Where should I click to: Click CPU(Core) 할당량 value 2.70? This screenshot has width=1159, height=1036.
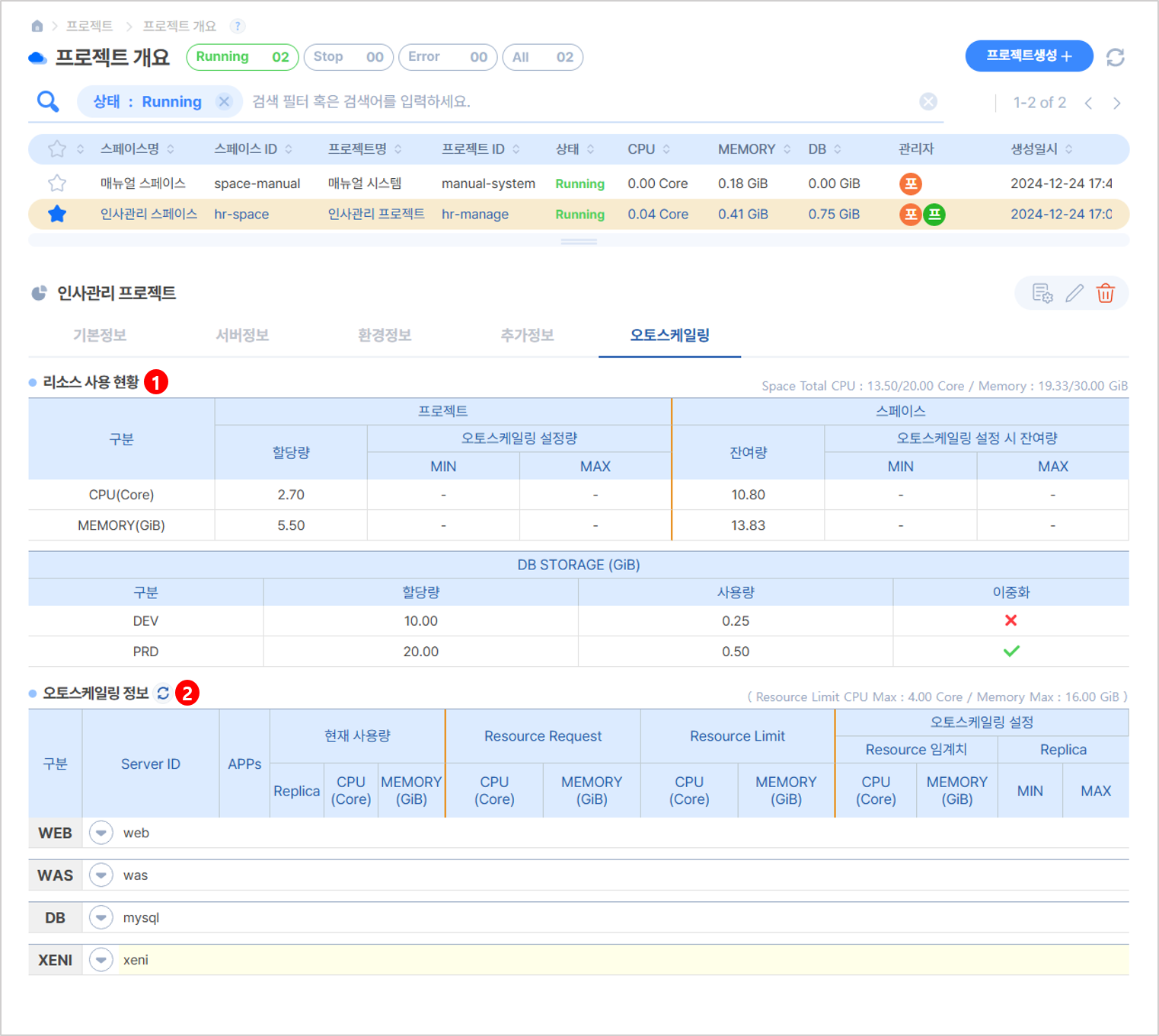[291, 495]
